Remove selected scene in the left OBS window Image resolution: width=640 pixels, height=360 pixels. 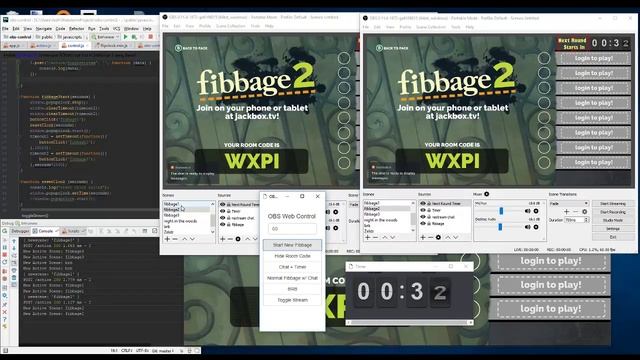tap(175, 239)
